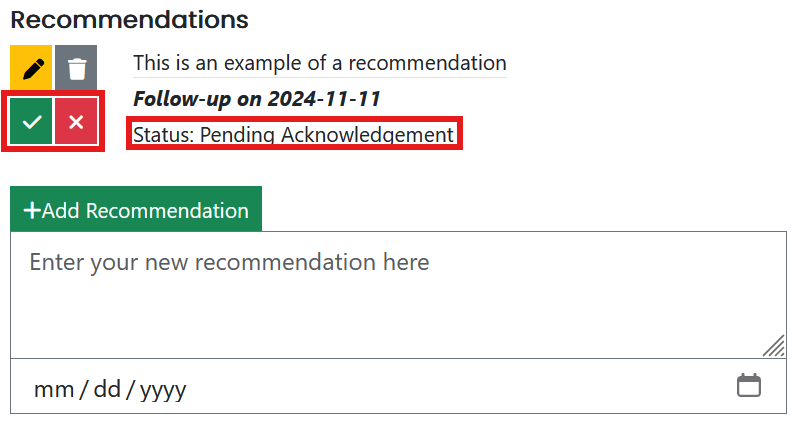This screenshot has height=439, width=806.
Task: Open the calendar date picker icon
Action: point(748,386)
